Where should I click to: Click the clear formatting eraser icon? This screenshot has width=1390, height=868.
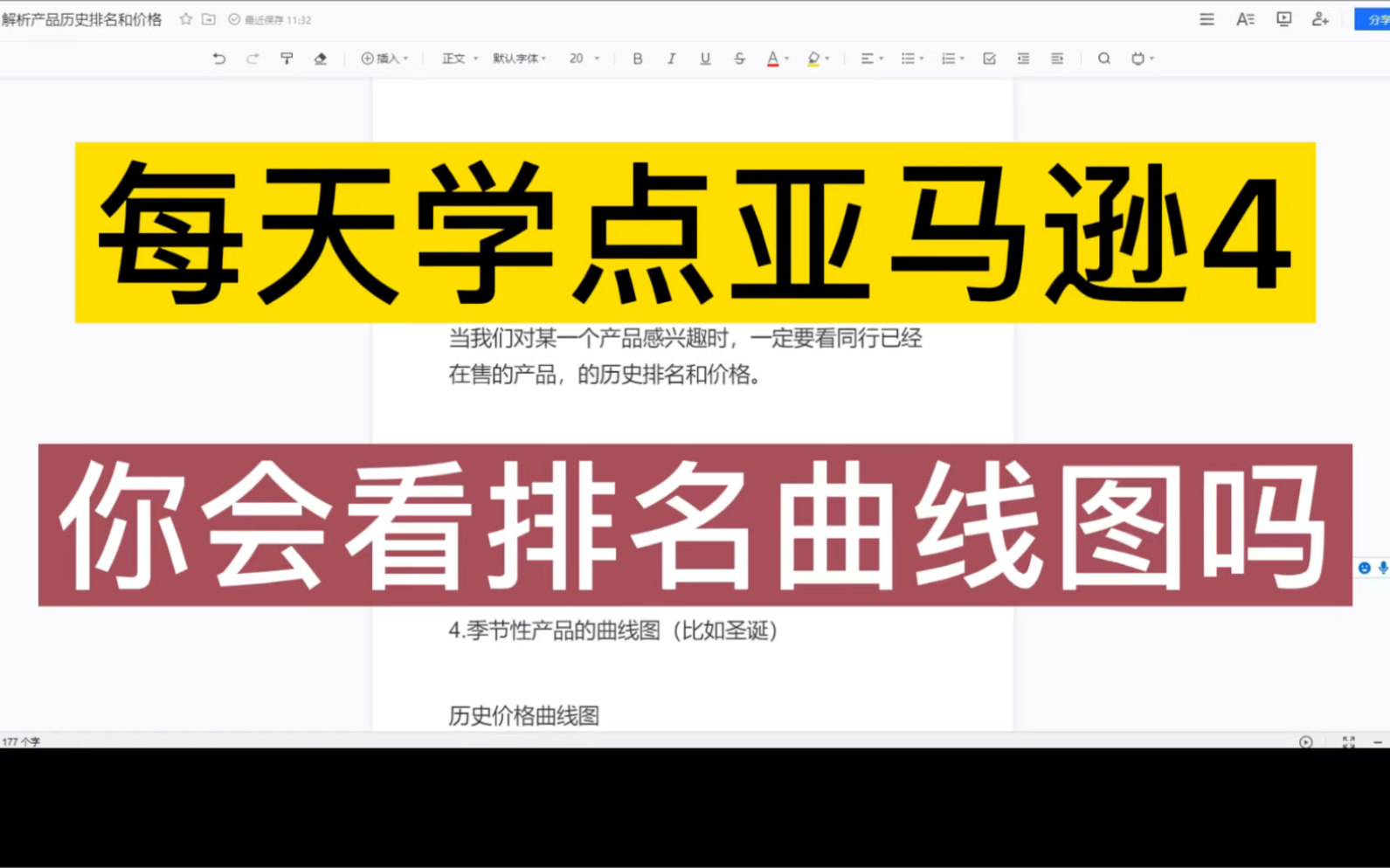[x=321, y=59]
